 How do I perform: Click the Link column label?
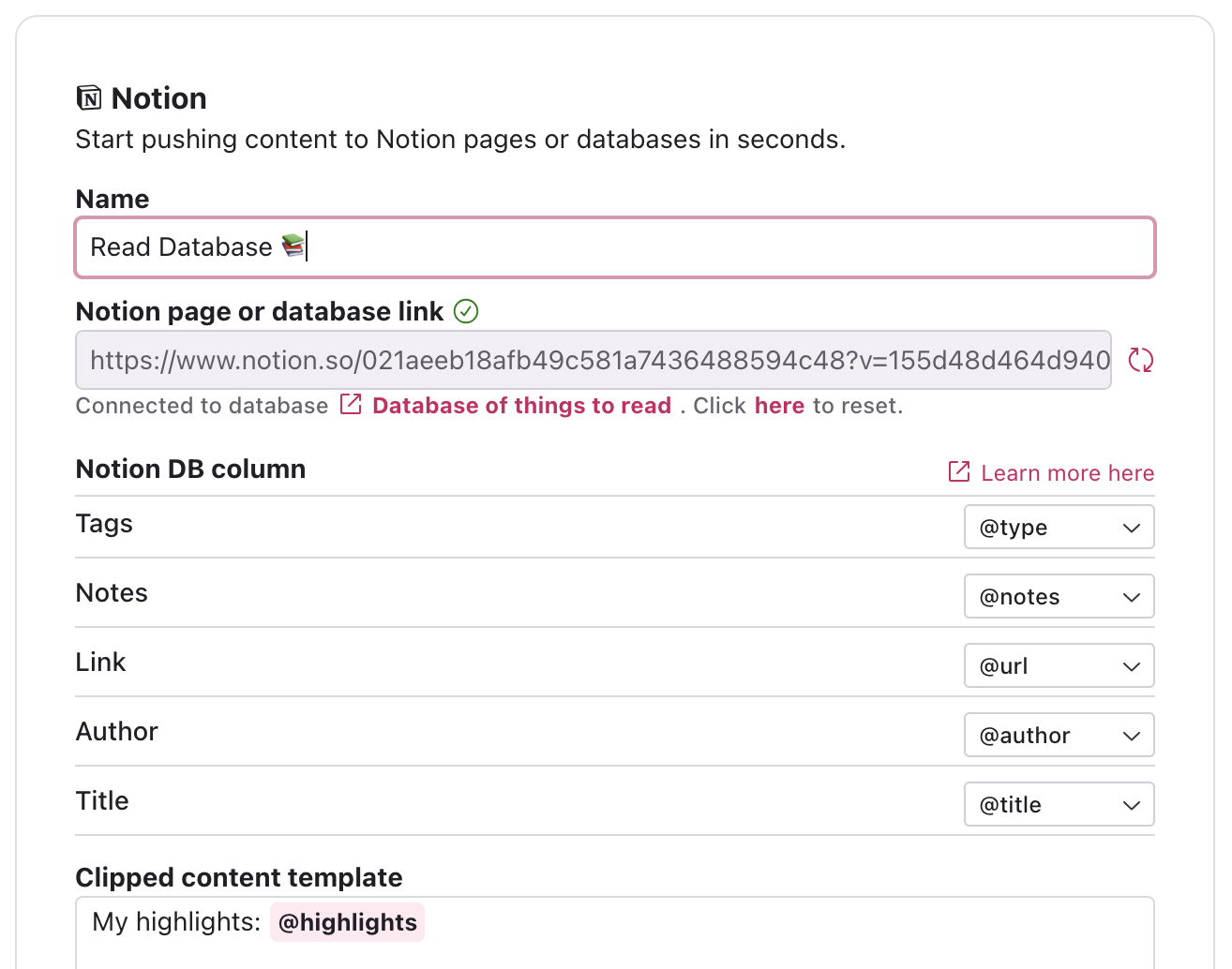(x=100, y=663)
